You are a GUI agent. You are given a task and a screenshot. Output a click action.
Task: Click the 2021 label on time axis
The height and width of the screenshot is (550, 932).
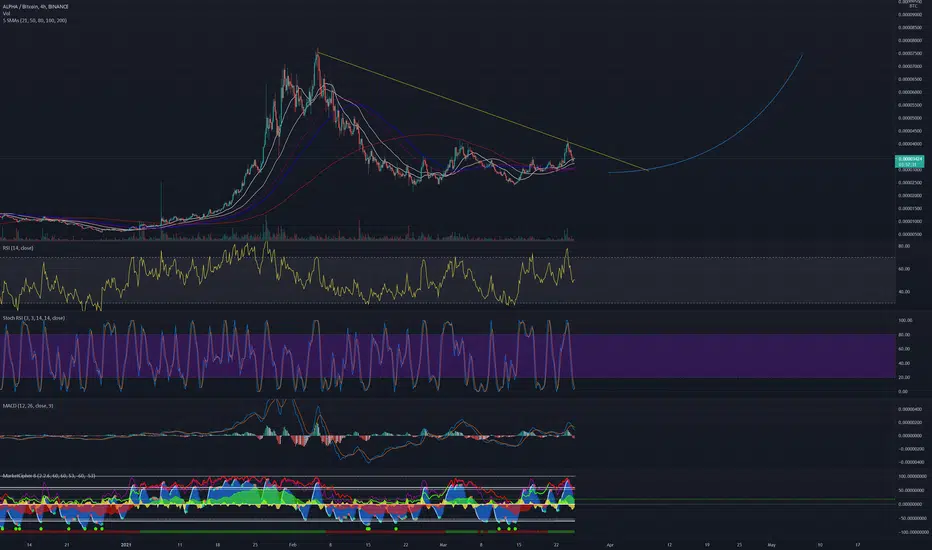(125, 545)
